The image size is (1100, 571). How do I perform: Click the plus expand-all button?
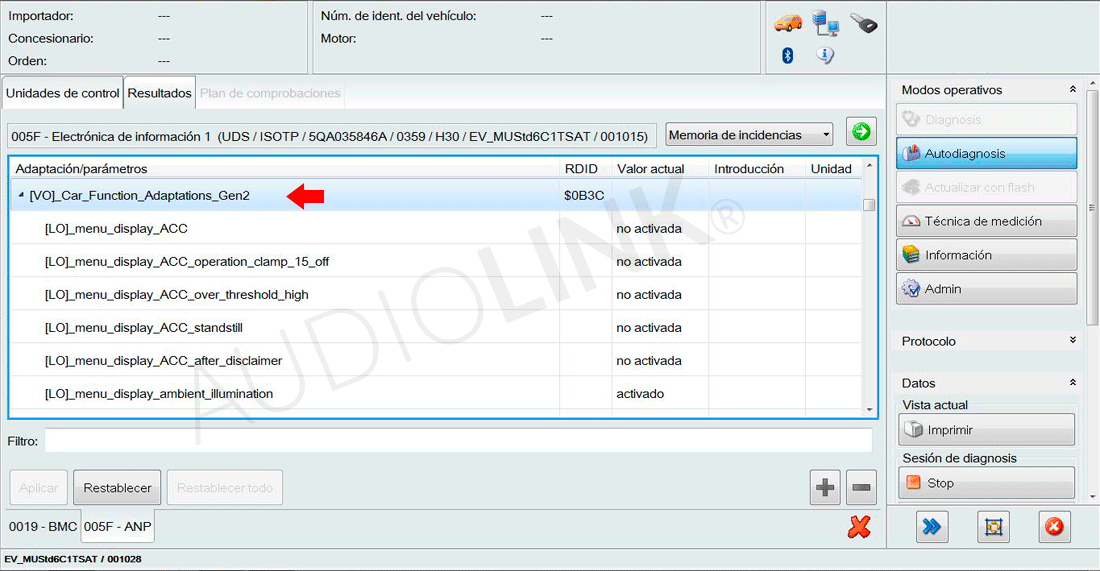click(825, 488)
